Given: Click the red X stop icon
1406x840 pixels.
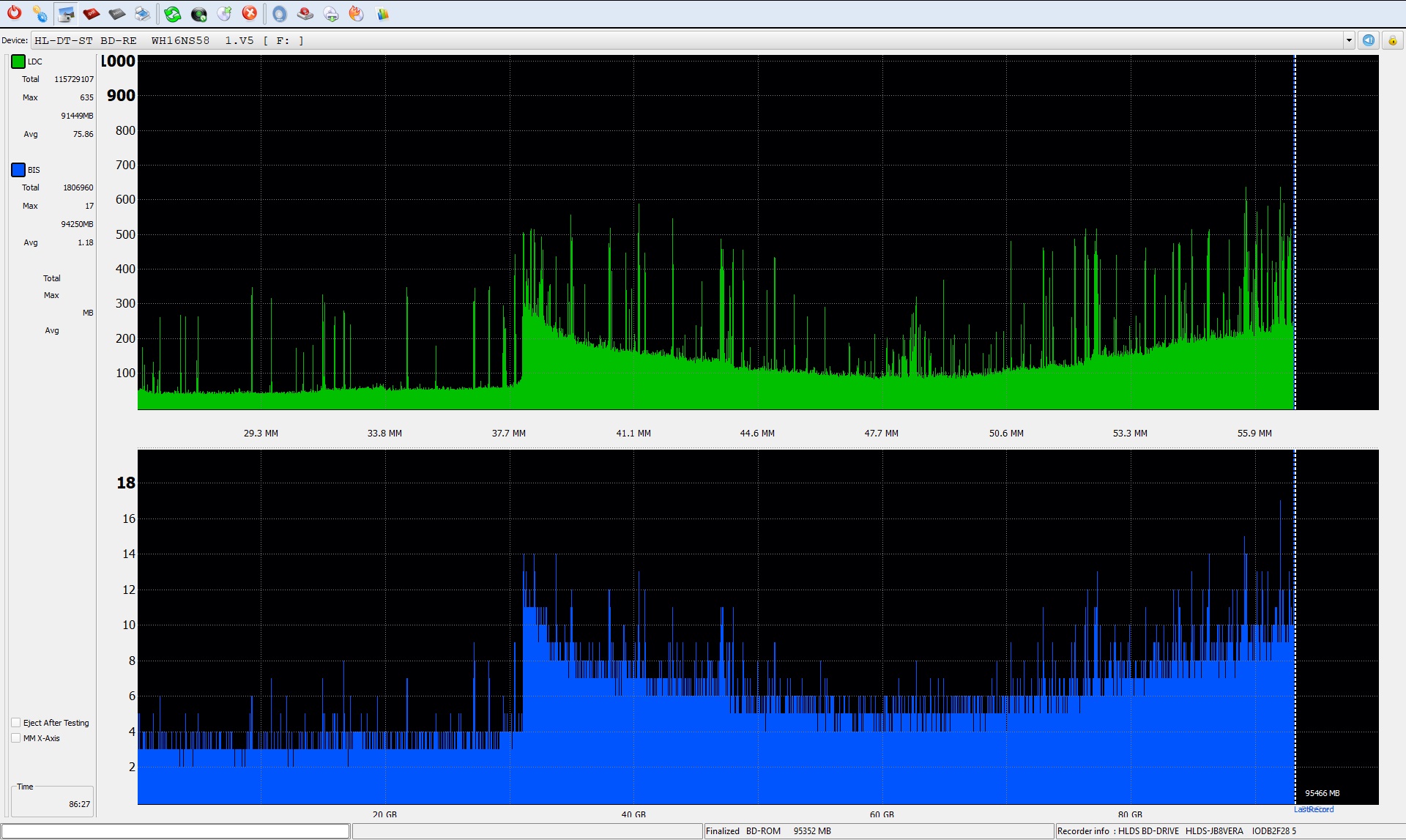Looking at the screenshot, I should coord(250,13).
